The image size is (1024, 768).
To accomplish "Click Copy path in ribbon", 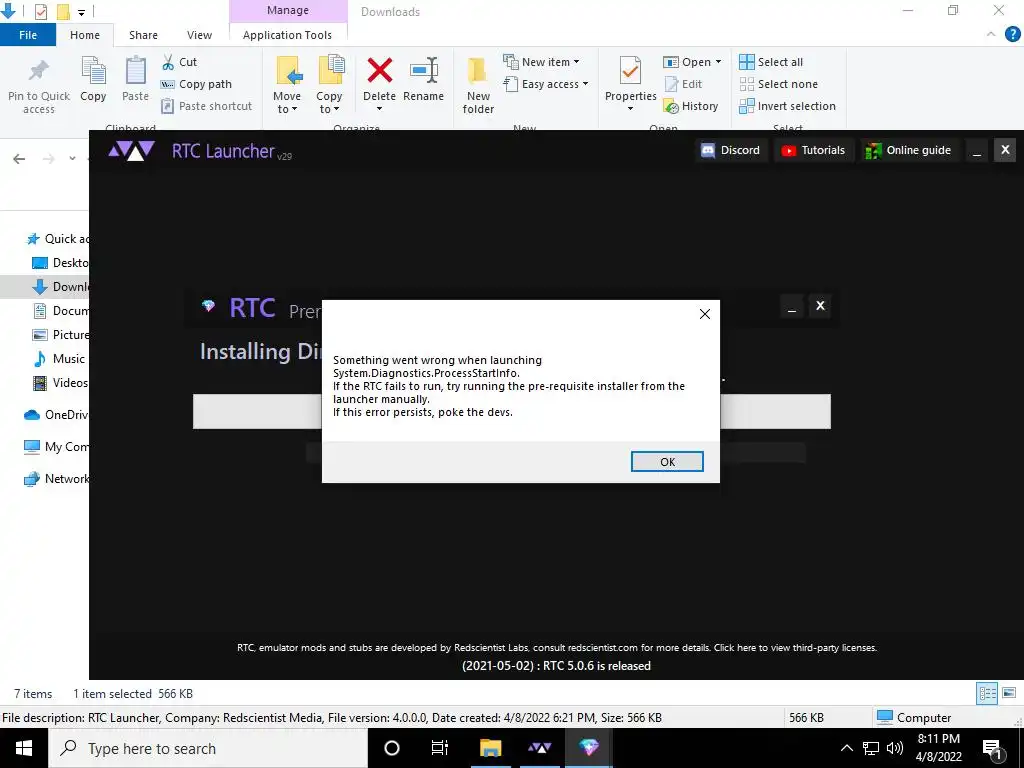I will pos(196,84).
